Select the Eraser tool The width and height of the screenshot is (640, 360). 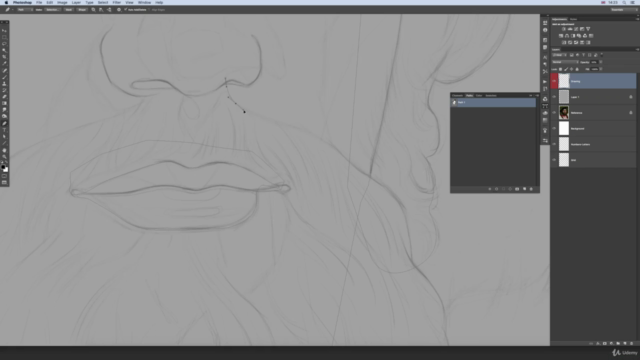4,97
